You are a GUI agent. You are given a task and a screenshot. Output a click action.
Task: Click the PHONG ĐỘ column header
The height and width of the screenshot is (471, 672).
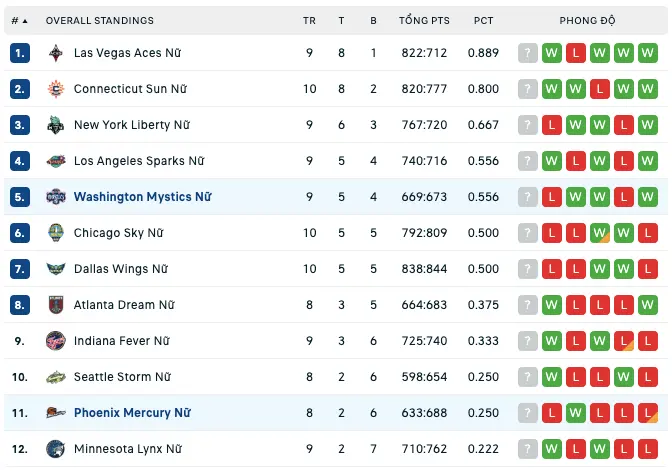(587, 20)
